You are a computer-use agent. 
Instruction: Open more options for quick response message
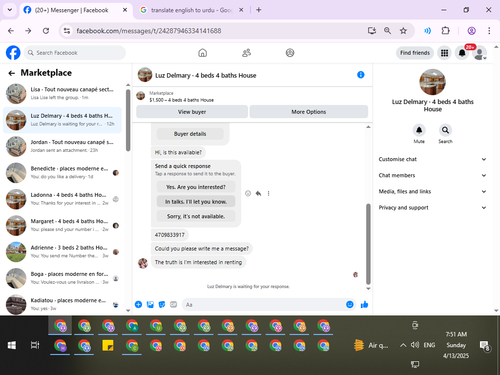tap(268, 193)
